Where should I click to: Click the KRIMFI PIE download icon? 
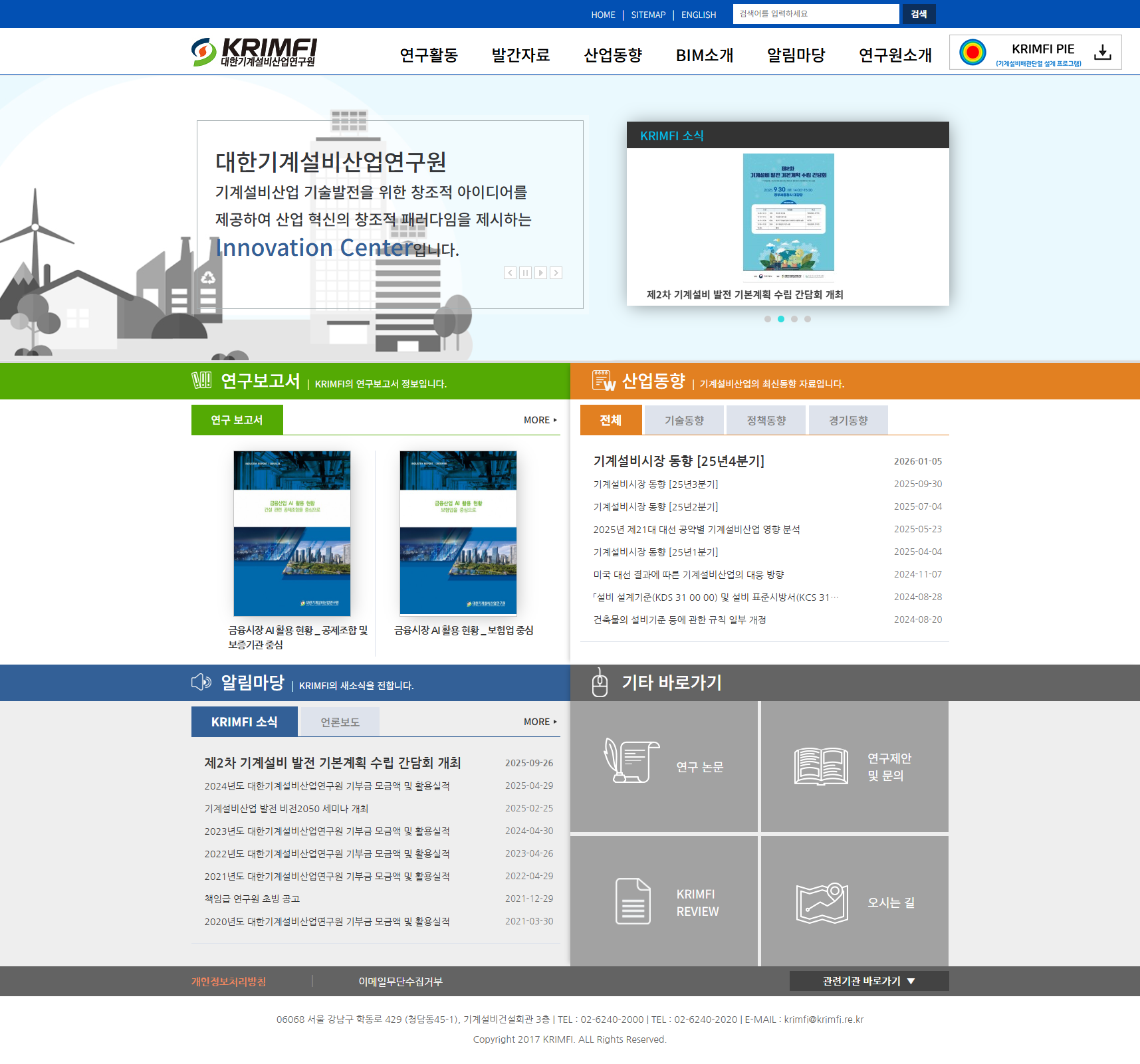pyautogui.click(x=1102, y=53)
